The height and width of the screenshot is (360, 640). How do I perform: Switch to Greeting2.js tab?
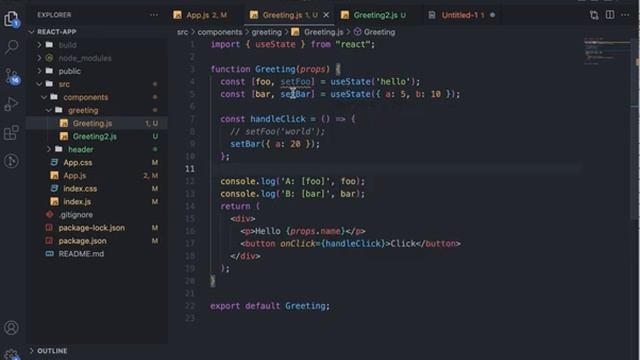(x=375, y=15)
